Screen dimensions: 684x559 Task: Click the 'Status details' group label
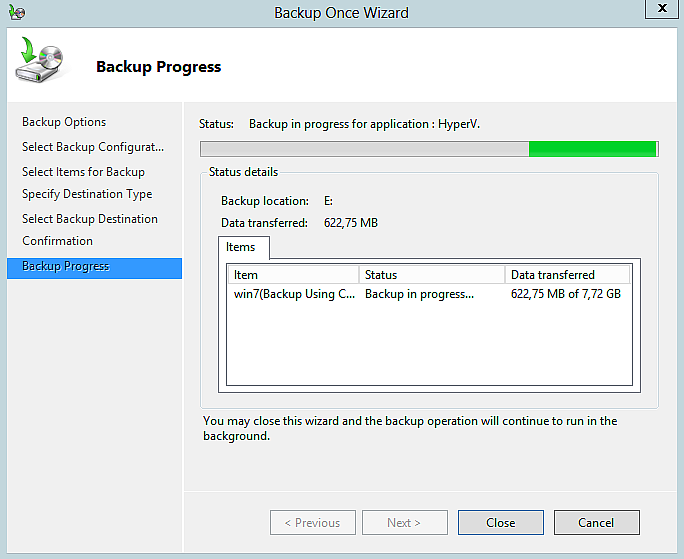[x=243, y=172]
